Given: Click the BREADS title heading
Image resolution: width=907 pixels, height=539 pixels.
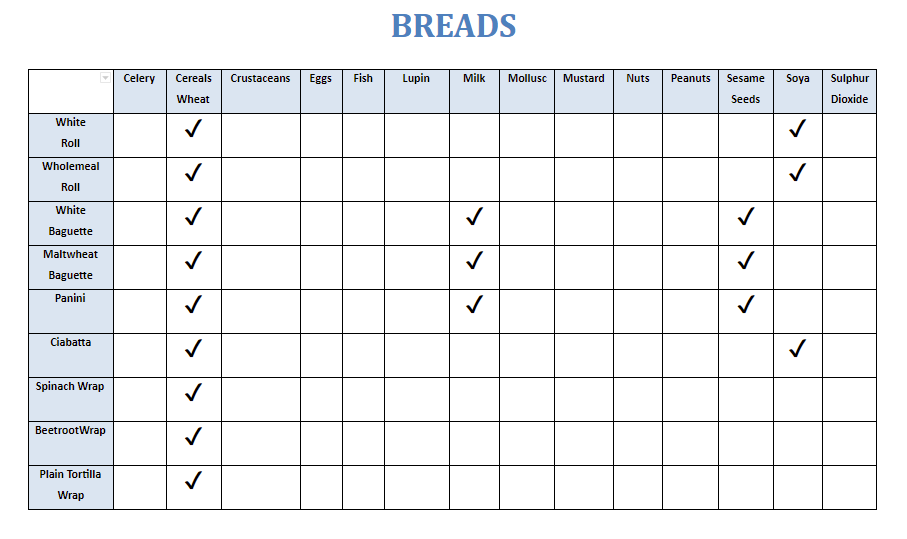Looking at the screenshot, I should click(454, 26).
